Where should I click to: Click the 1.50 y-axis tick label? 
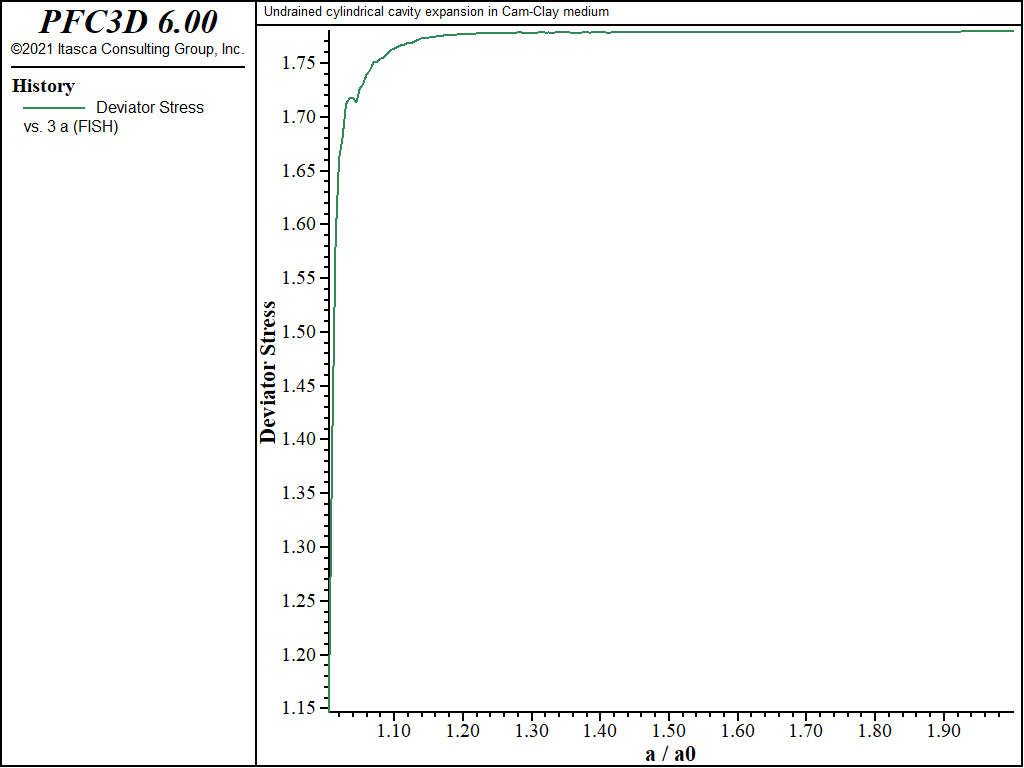pyautogui.click(x=300, y=332)
